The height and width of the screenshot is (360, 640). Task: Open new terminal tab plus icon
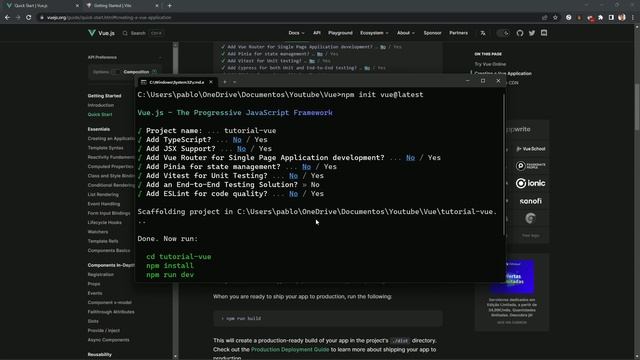(224, 82)
